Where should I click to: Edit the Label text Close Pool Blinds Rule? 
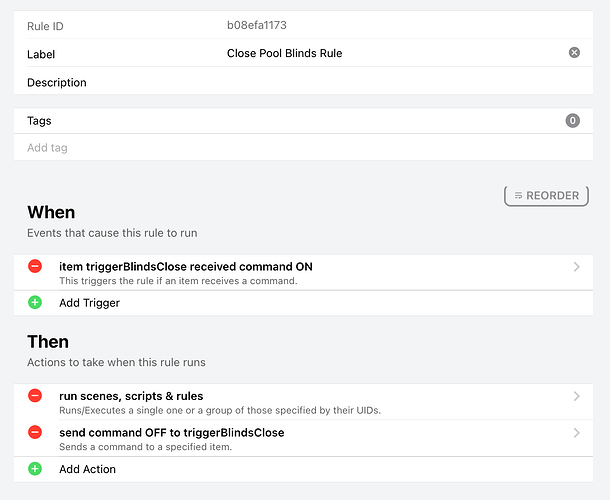[285, 53]
